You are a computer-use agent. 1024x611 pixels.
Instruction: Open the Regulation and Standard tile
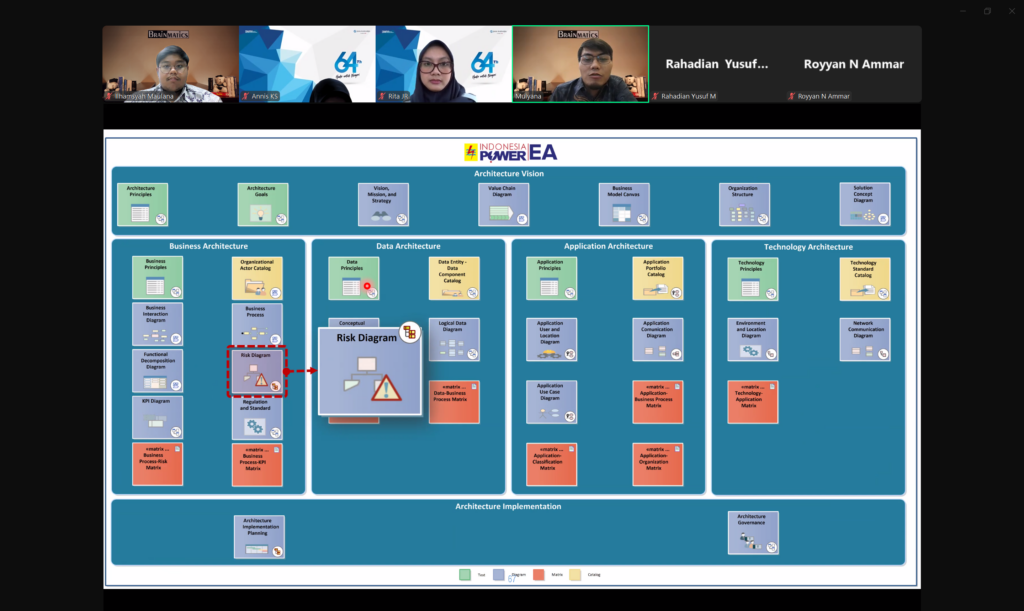[257, 418]
